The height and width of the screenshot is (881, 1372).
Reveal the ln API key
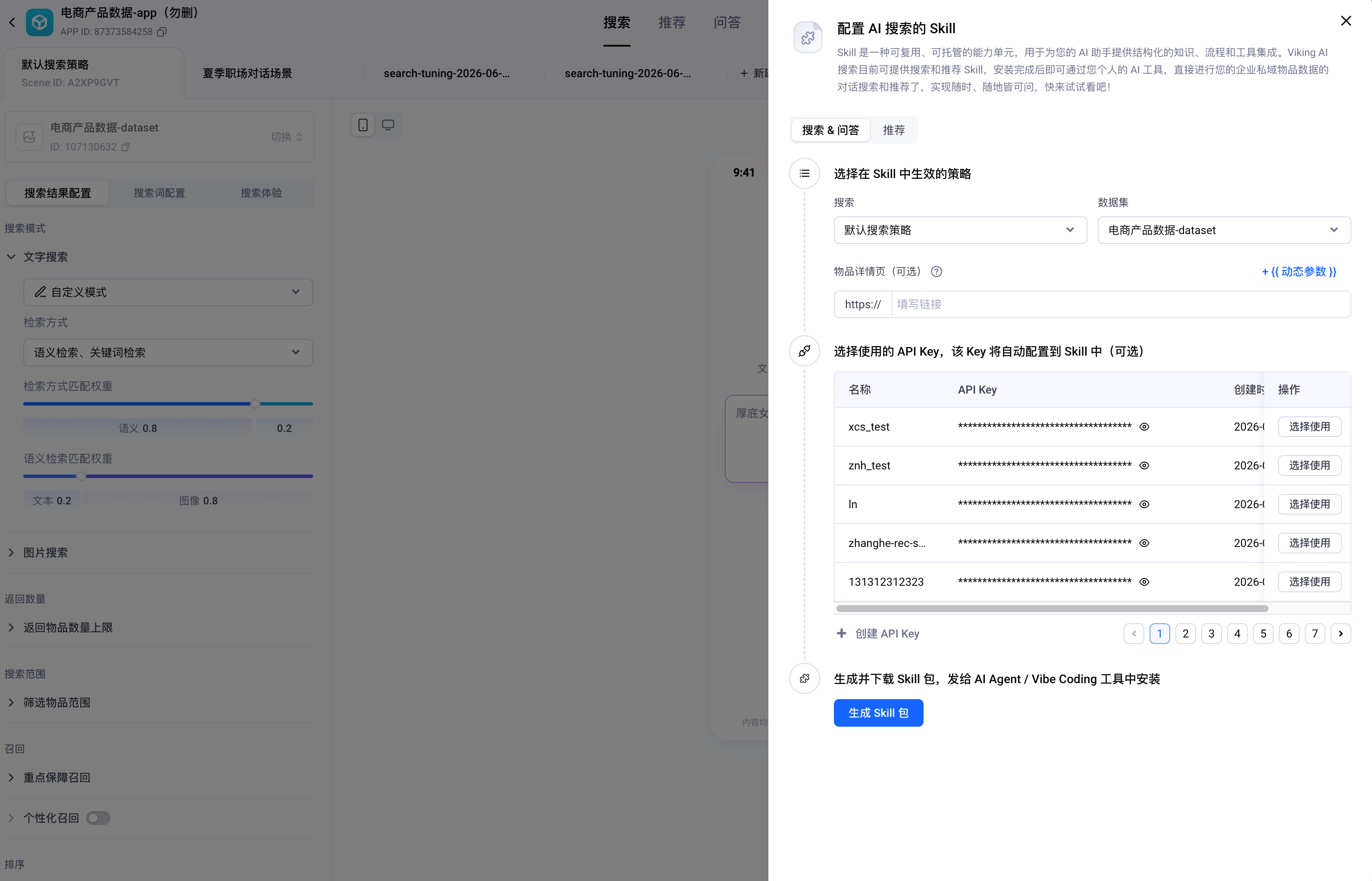[1144, 504]
